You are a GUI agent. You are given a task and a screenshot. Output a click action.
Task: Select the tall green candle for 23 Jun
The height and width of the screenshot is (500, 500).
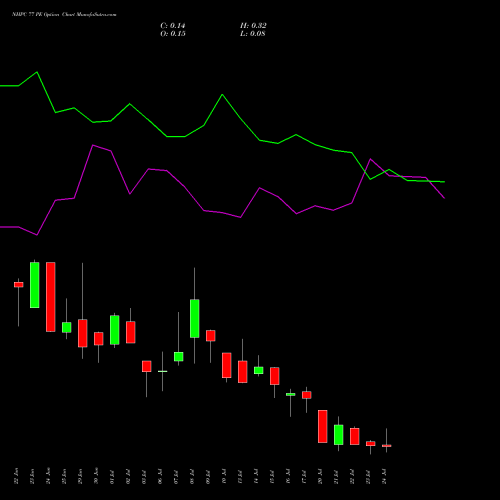(x=35, y=285)
